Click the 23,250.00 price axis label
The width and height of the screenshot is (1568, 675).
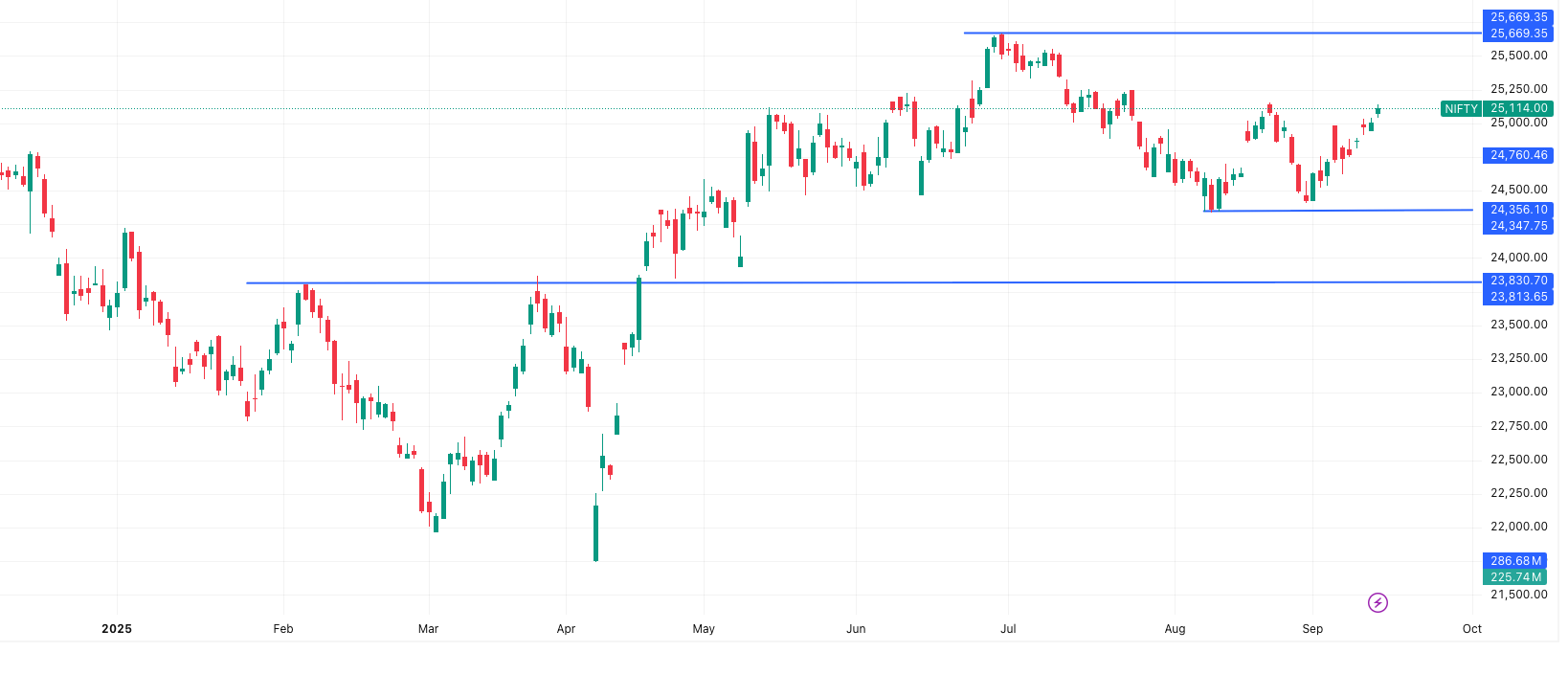click(x=1518, y=358)
